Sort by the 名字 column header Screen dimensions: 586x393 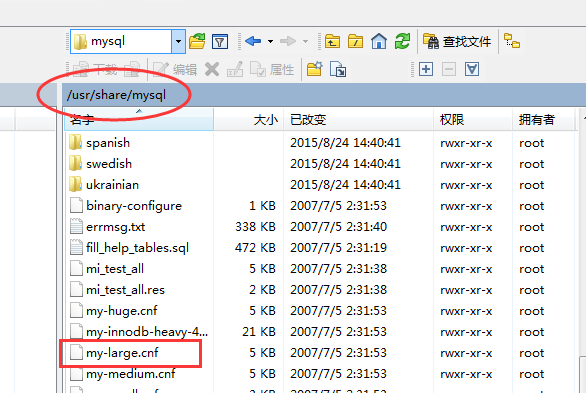tap(139, 120)
